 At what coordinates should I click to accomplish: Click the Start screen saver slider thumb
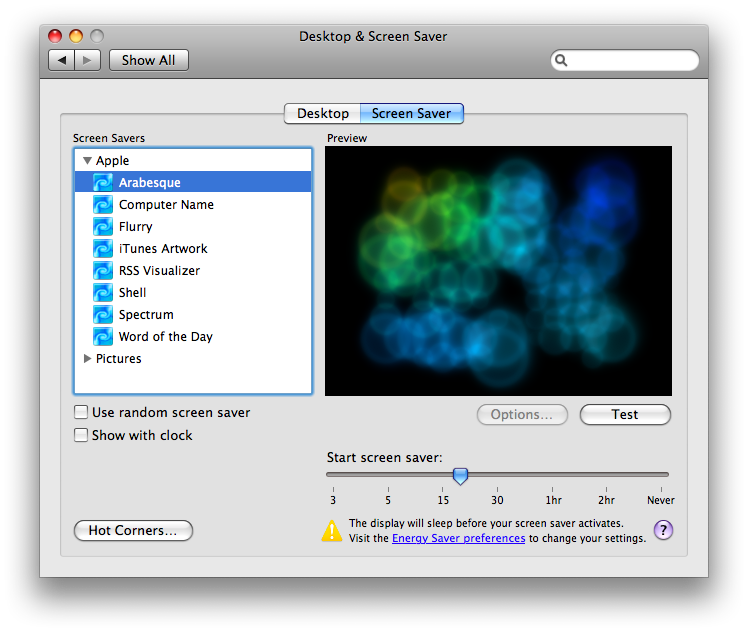pos(460,475)
